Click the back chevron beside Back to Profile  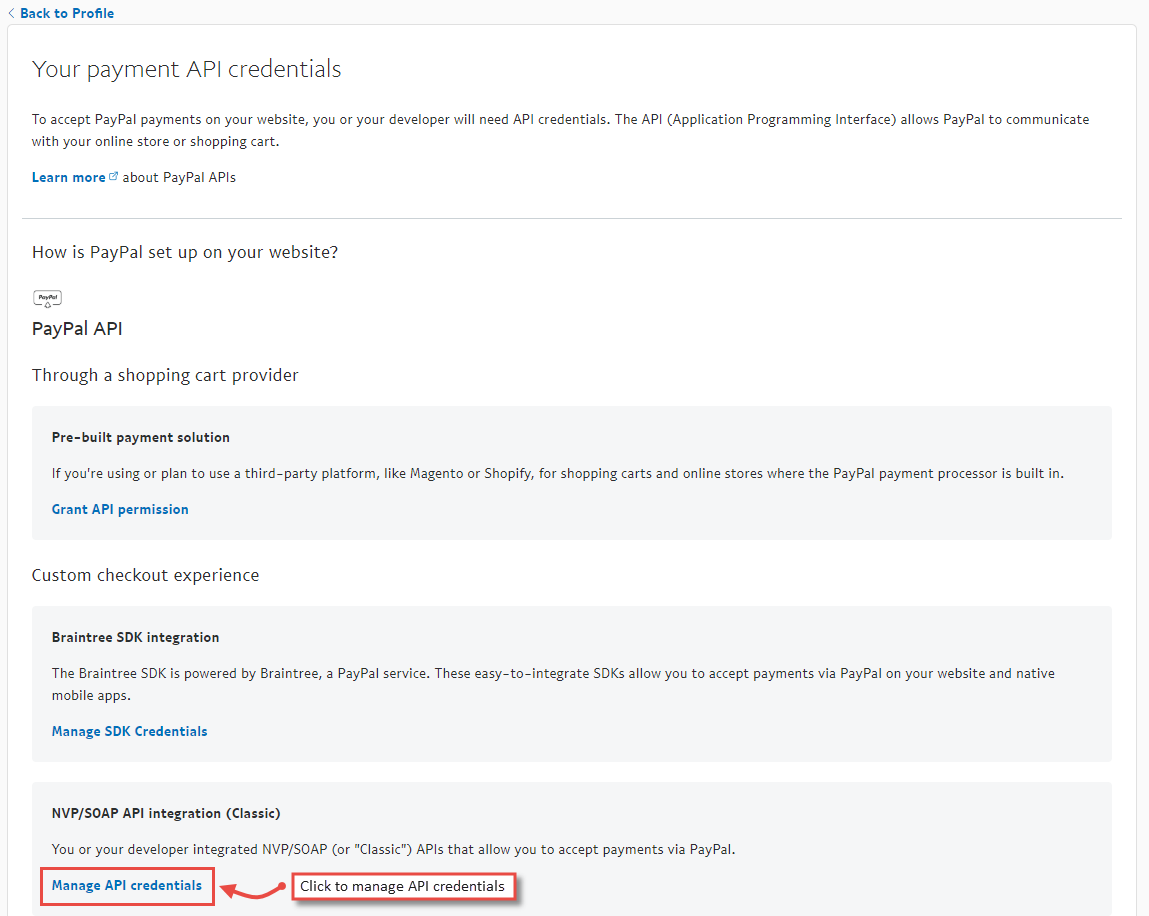tap(11, 13)
